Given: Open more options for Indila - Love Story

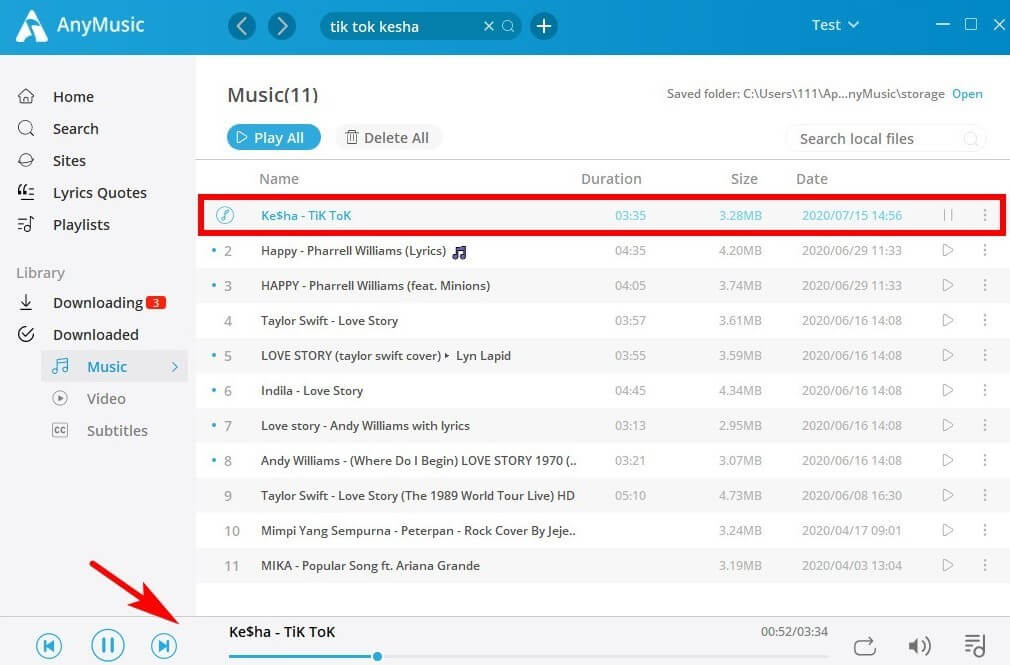Looking at the screenshot, I should coord(985,390).
